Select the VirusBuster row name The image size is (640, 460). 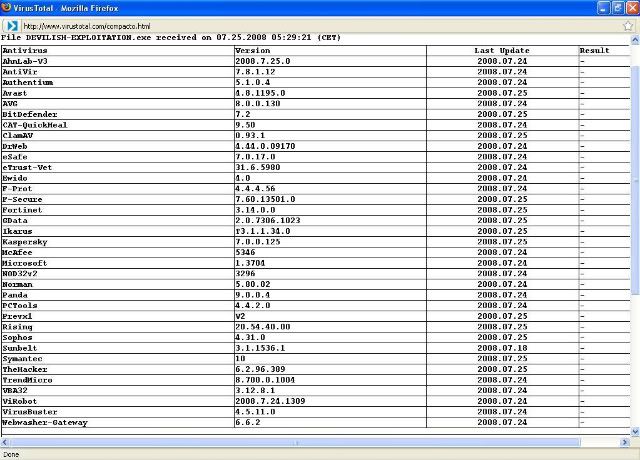coord(30,412)
